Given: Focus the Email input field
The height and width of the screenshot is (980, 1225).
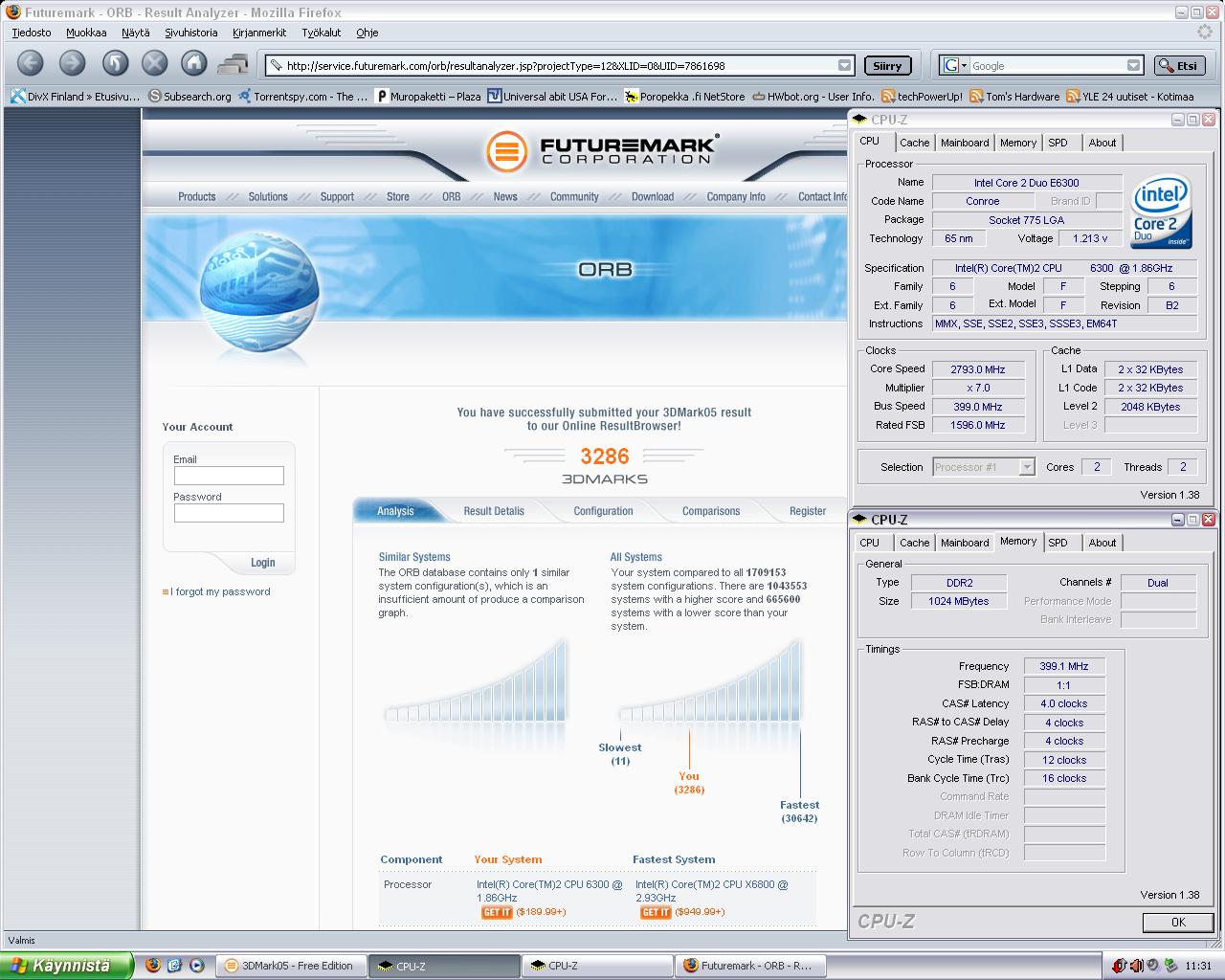Looking at the screenshot, I should point(229,476).
